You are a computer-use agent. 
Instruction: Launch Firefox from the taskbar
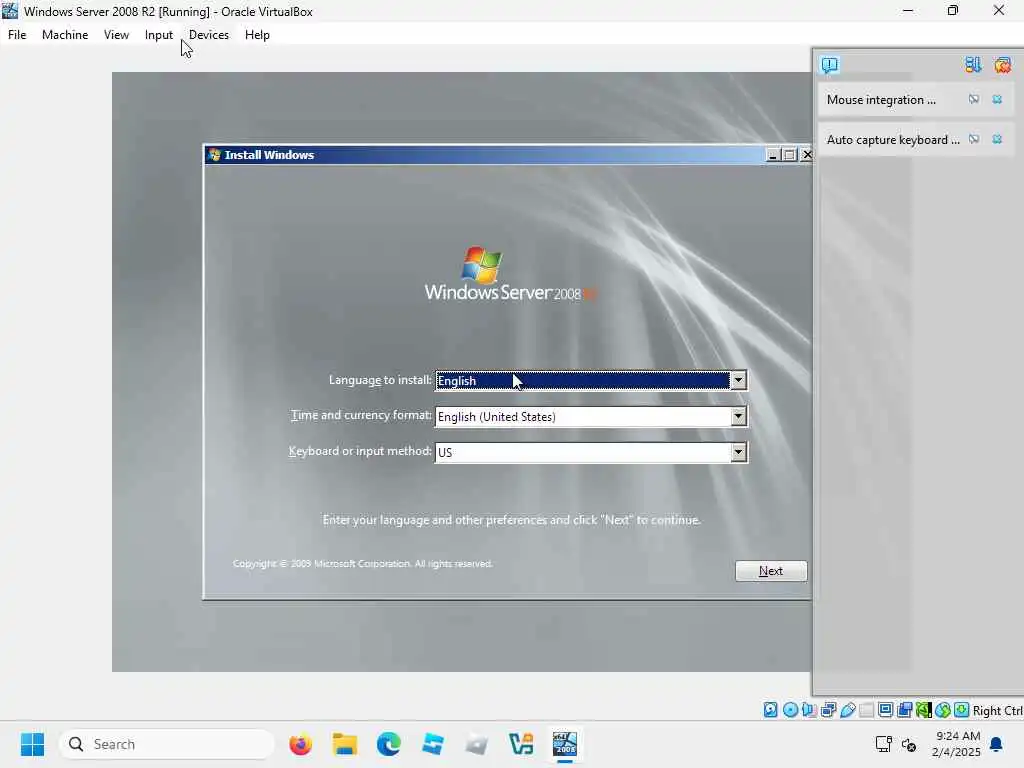point(300,744)
